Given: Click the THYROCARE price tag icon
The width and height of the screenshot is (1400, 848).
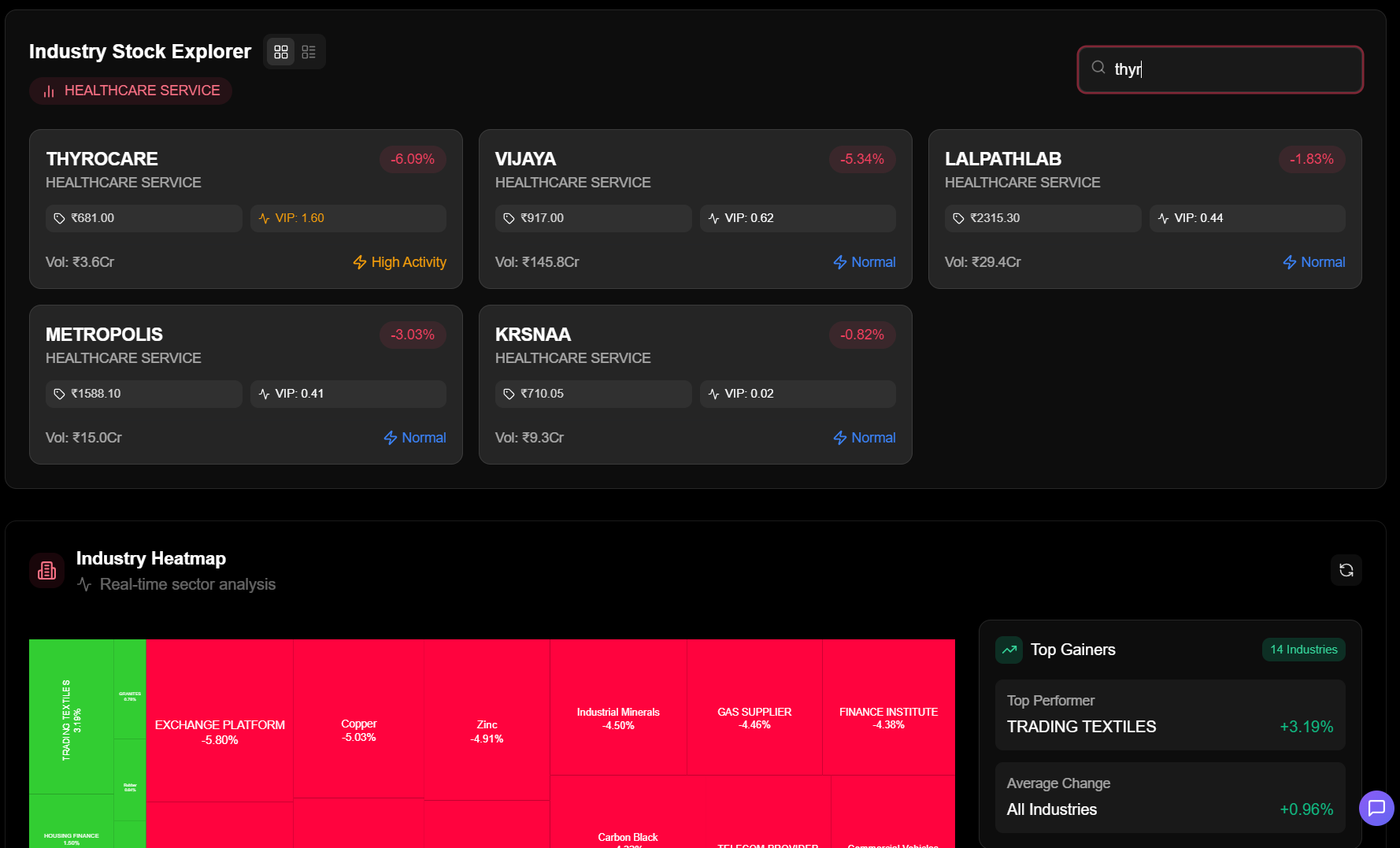Looking at the screenshot, I should tap(59, 218).
